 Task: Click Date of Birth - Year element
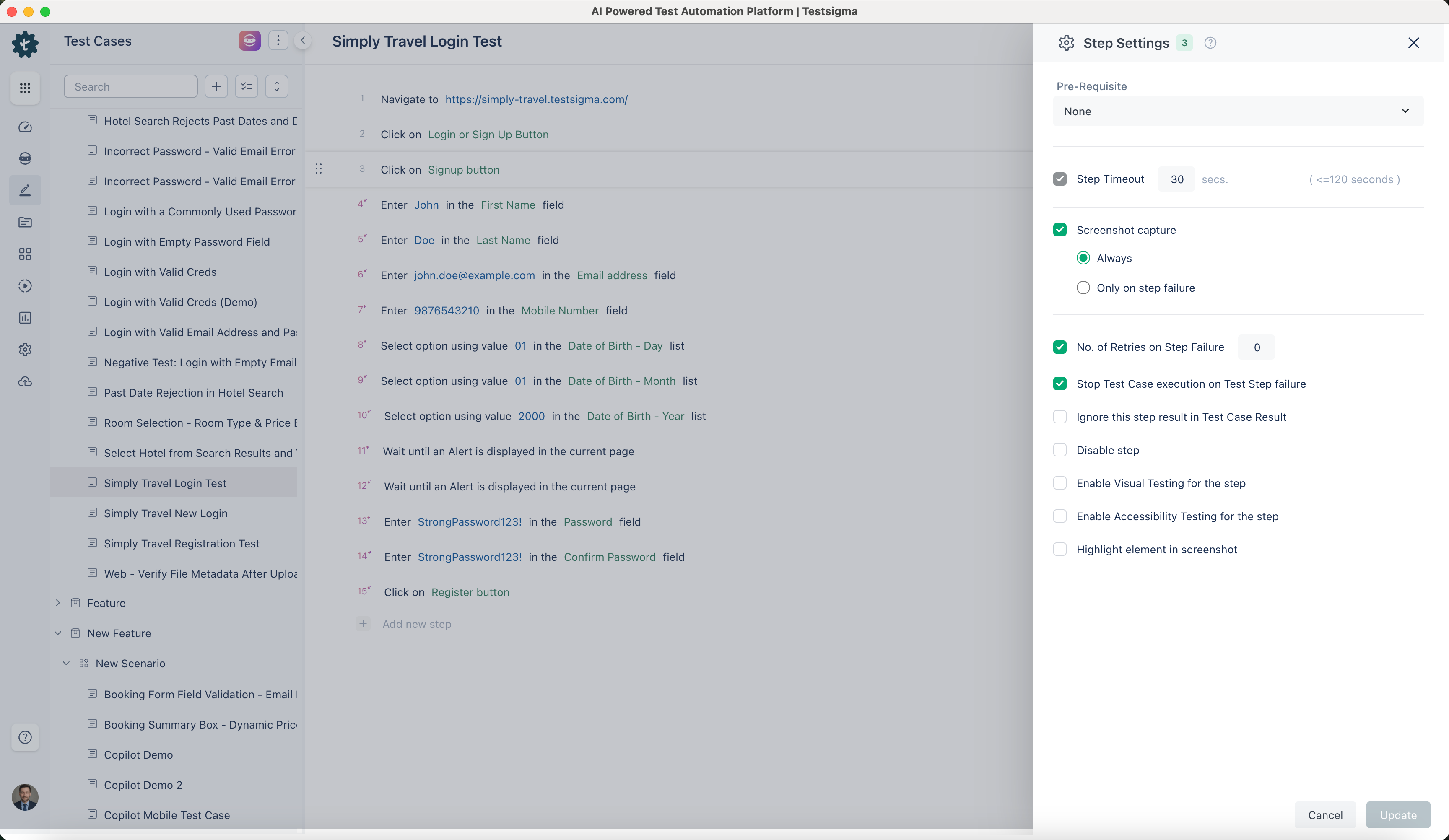(635, 416)
